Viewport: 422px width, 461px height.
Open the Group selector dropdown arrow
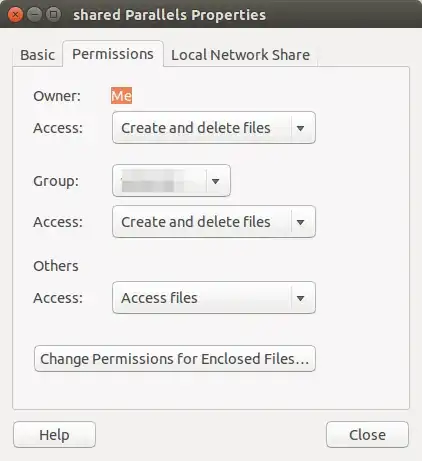click(x=216, y=181)
